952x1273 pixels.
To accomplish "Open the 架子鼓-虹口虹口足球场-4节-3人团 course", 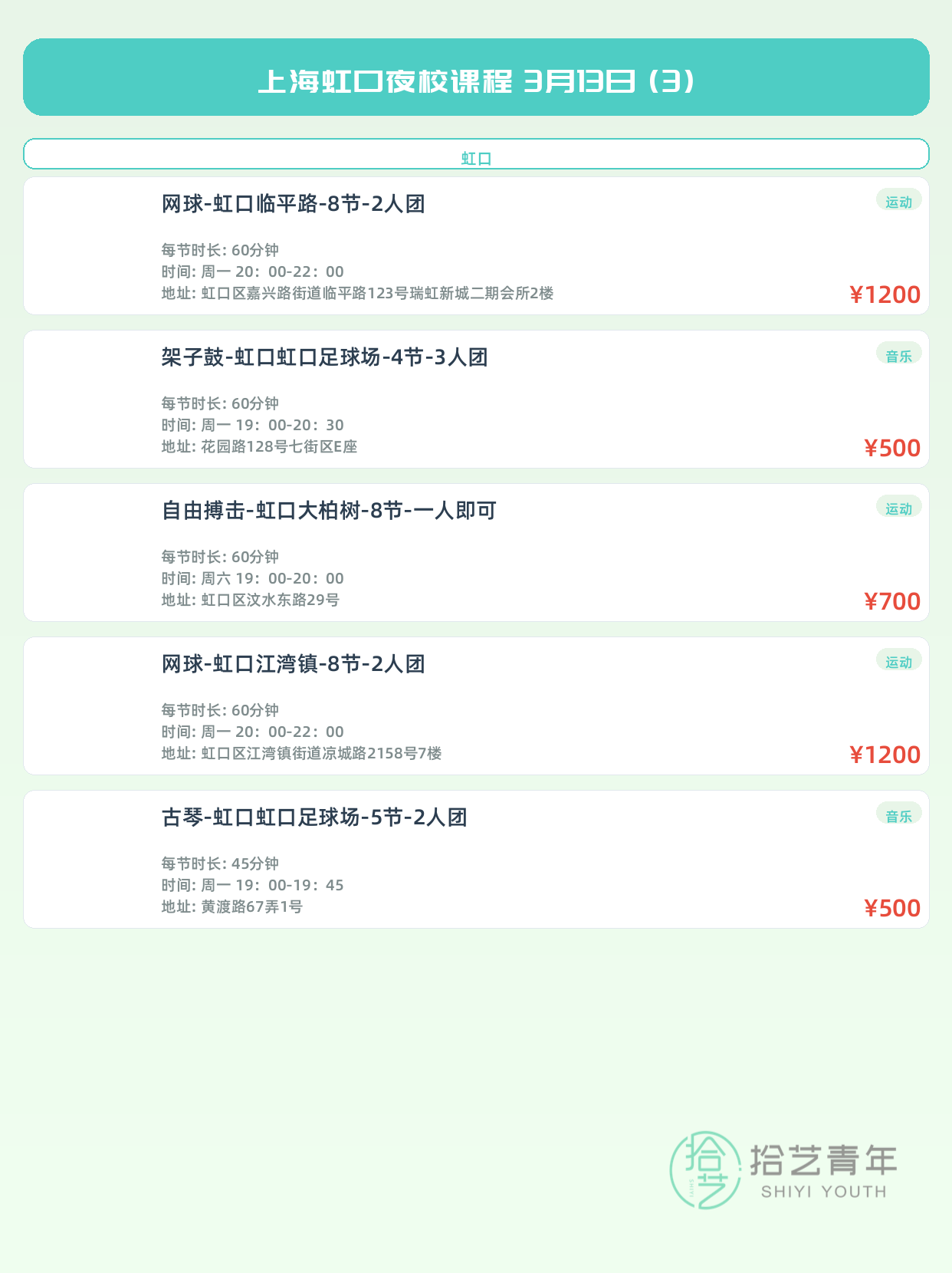I will pyautogui.click(x=324, y=357).
